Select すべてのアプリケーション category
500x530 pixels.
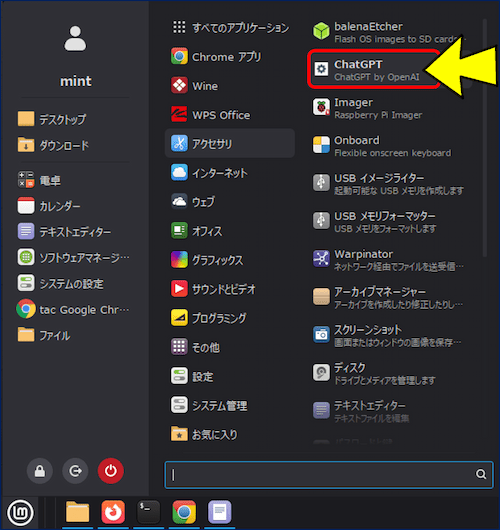(x=230, y=28)
